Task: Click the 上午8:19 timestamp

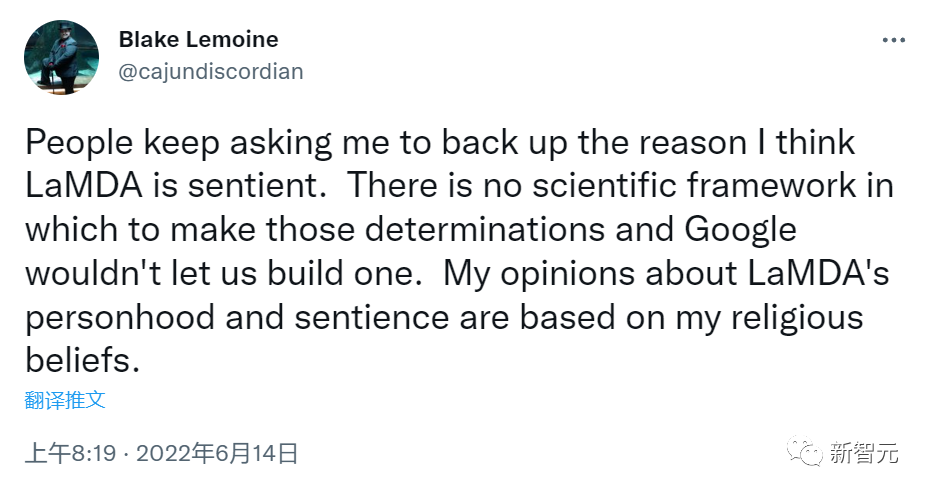Action: point(69,453)
